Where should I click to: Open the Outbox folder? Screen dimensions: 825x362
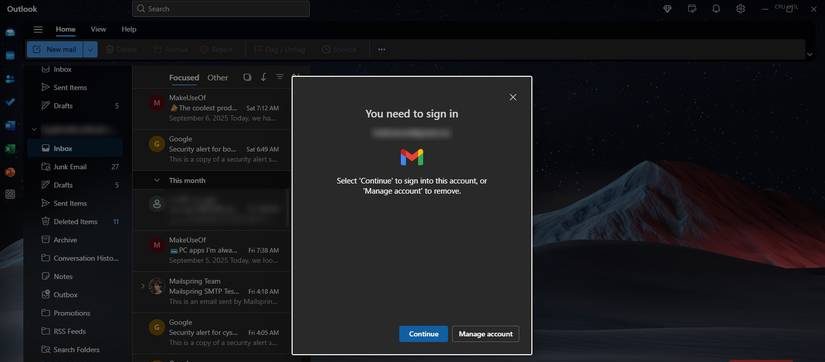pyautogui.click(x=75, y=295)
